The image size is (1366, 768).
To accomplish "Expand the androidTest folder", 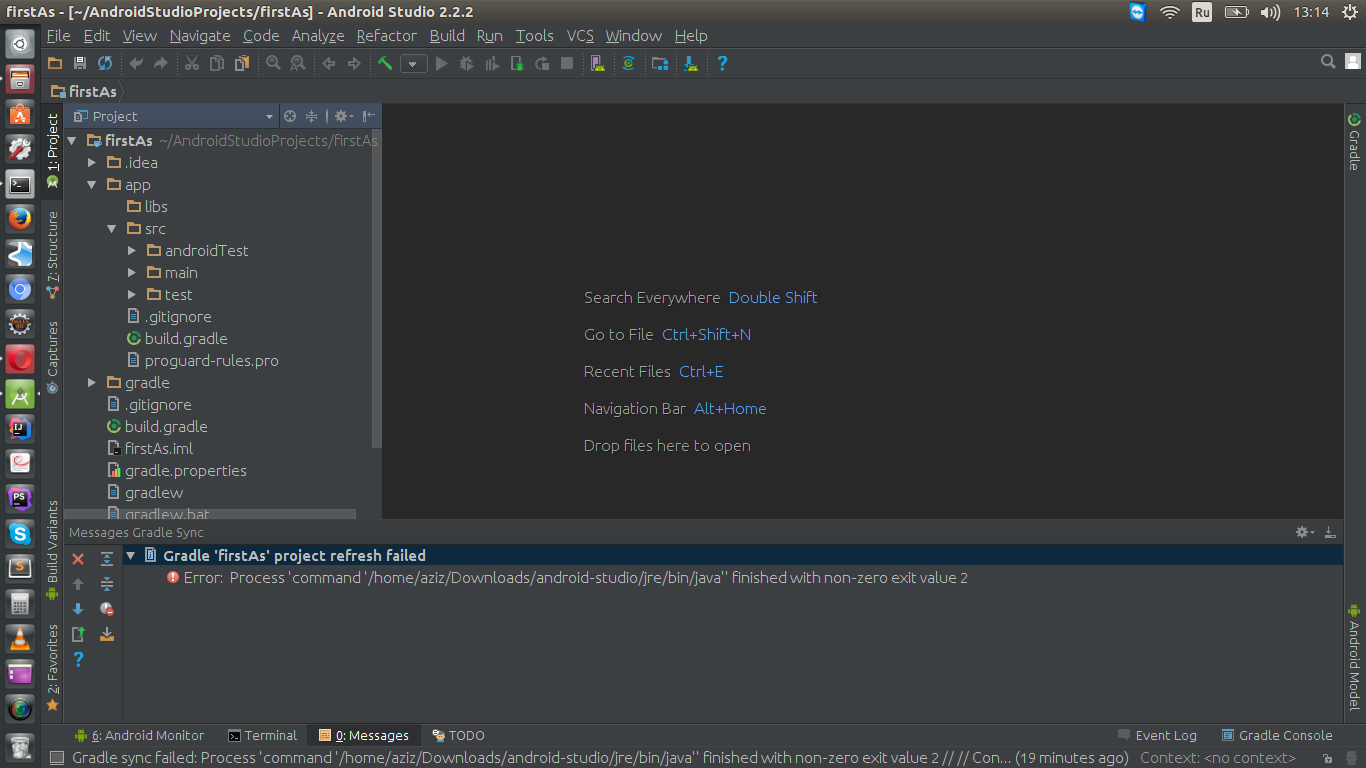I will coord(132,251).
